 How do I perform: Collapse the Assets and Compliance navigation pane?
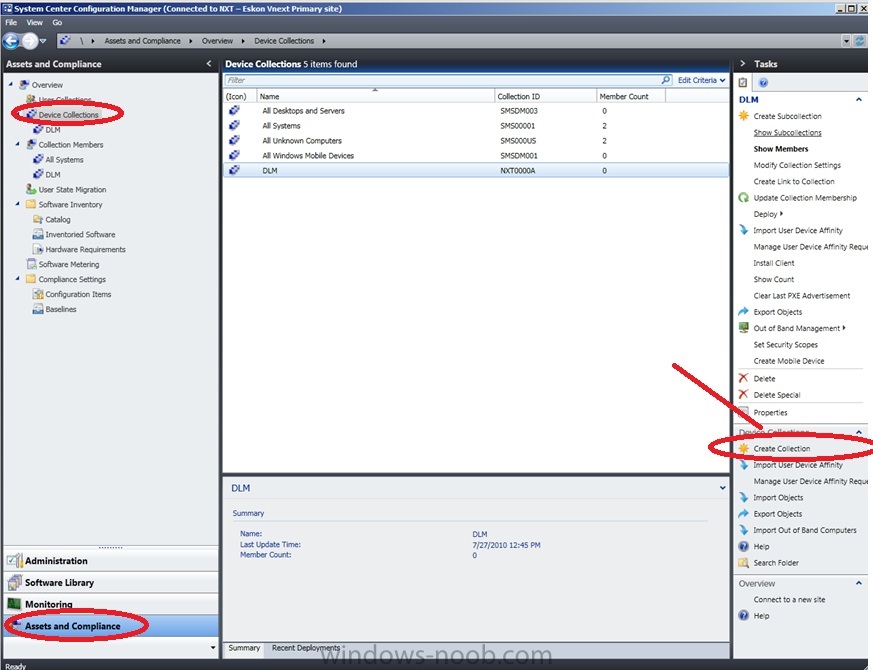tap(209, 63)
